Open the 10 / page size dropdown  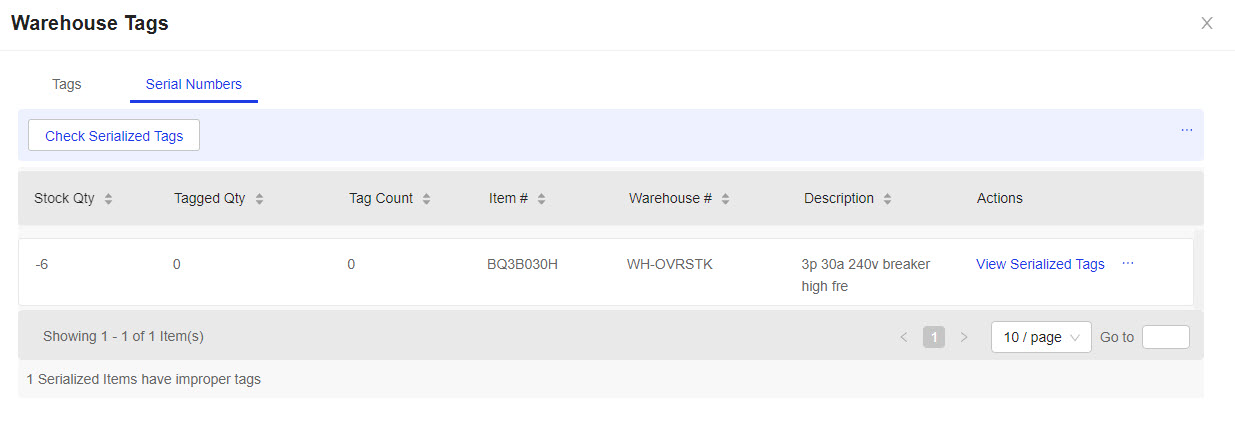click(x=1041, y=337)
